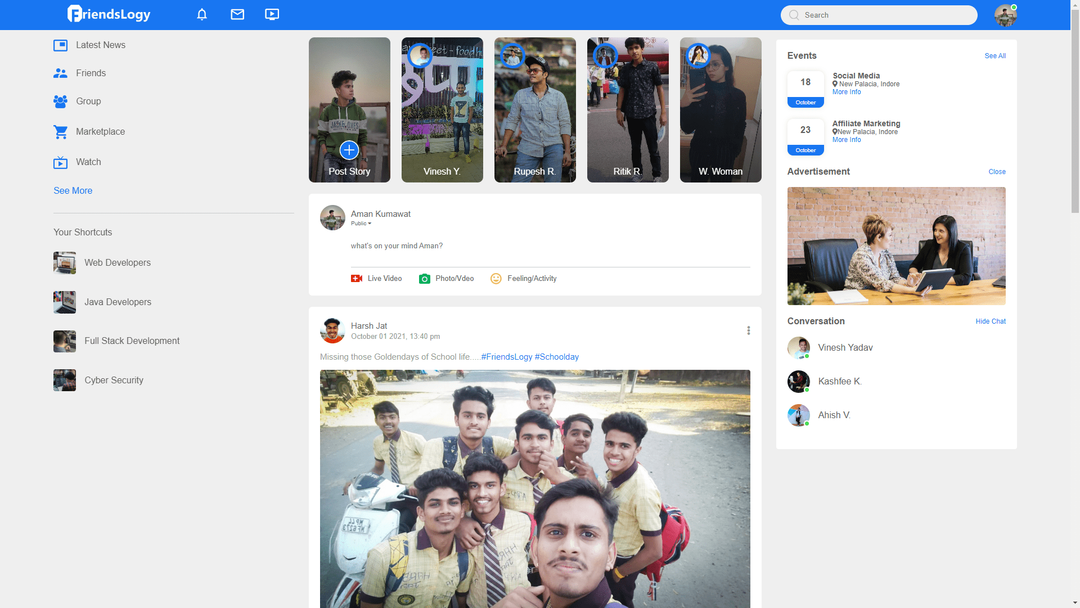Click the plus icon on Post Story
1080x608 pixels.
[x=349, y=150]
